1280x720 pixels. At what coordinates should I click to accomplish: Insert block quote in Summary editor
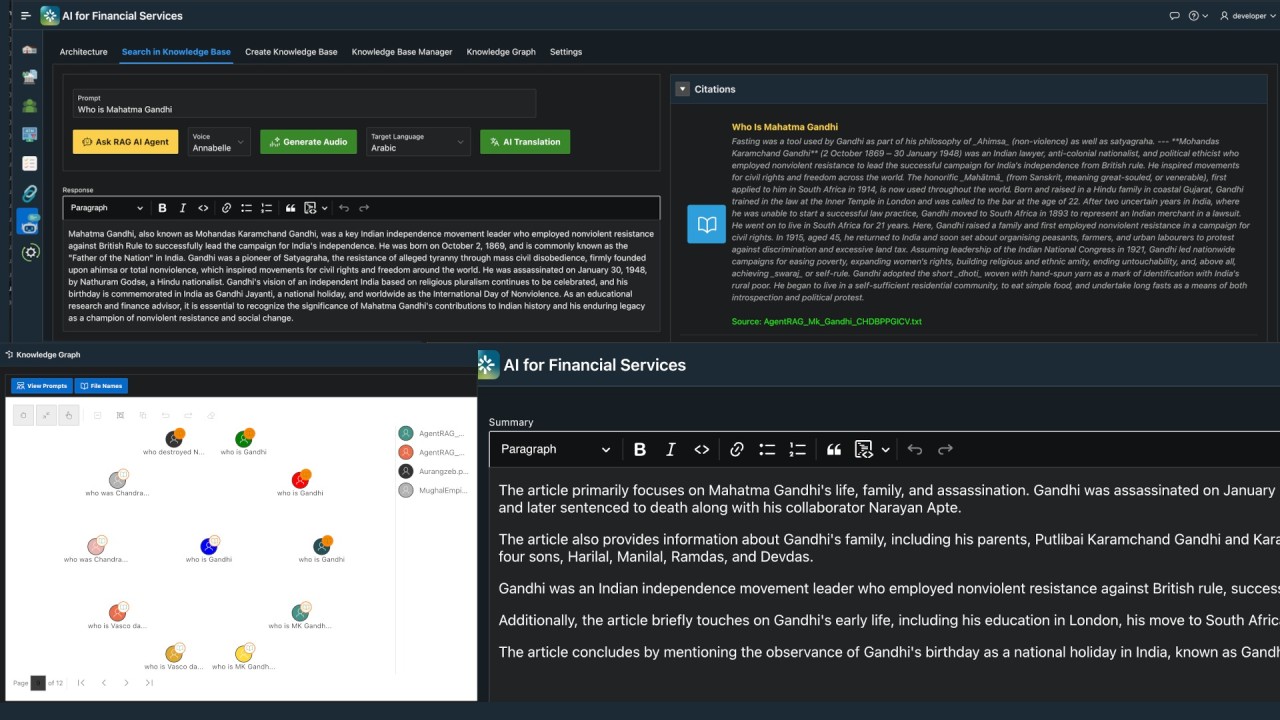point(834,450)
